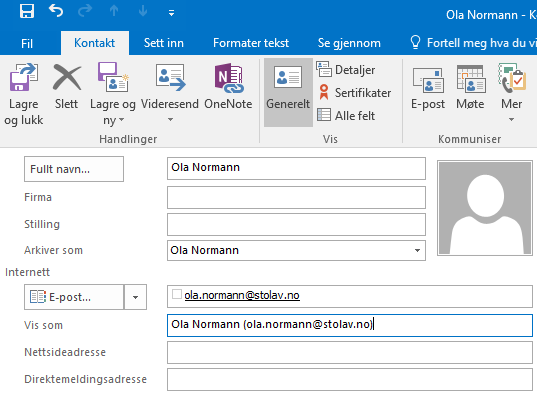The height and width of the screenshot is (395, 537).
Task: Go to previous item with up arrow
Action: tap(114, 11)
